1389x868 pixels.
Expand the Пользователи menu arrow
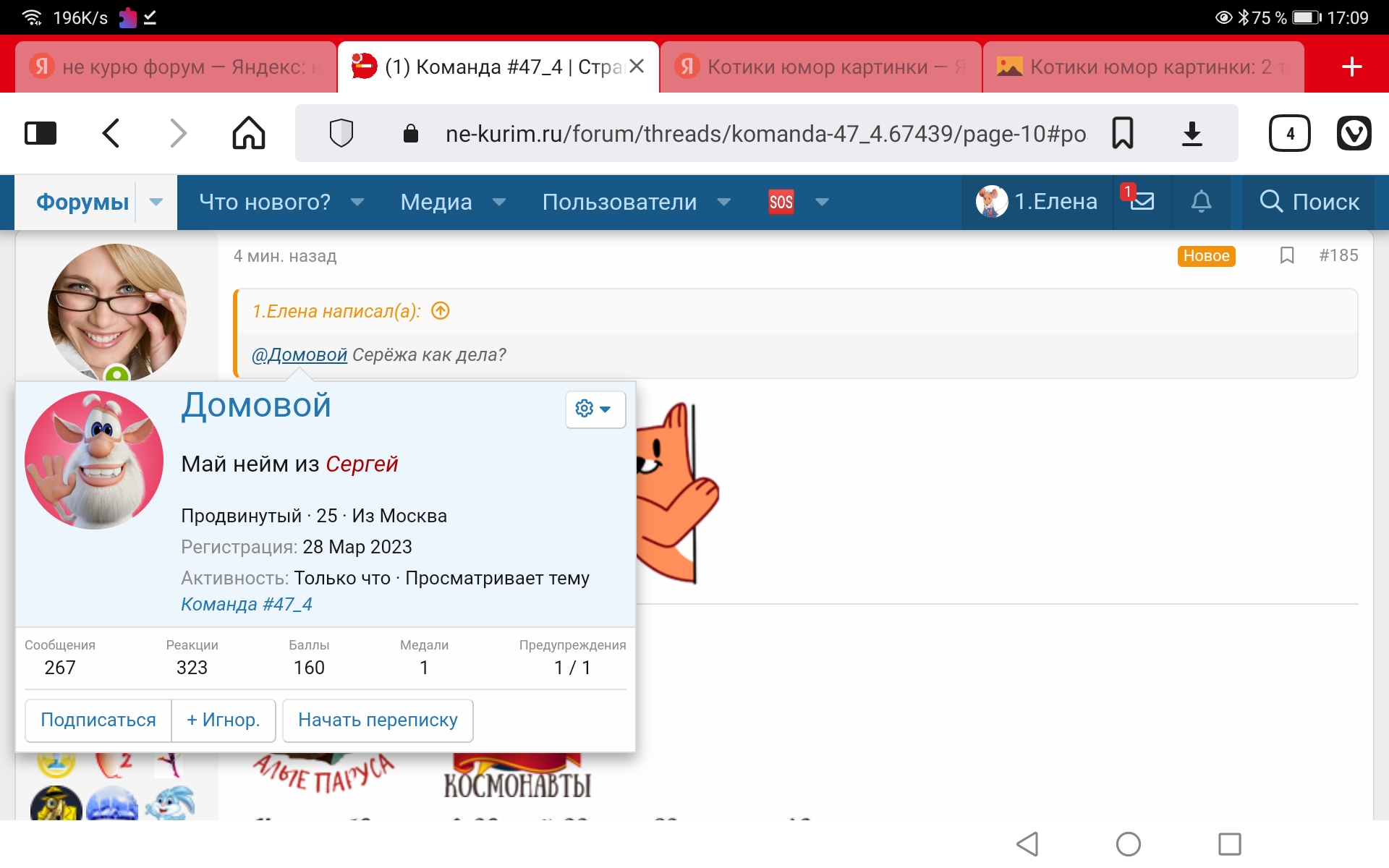coord(723,202)
